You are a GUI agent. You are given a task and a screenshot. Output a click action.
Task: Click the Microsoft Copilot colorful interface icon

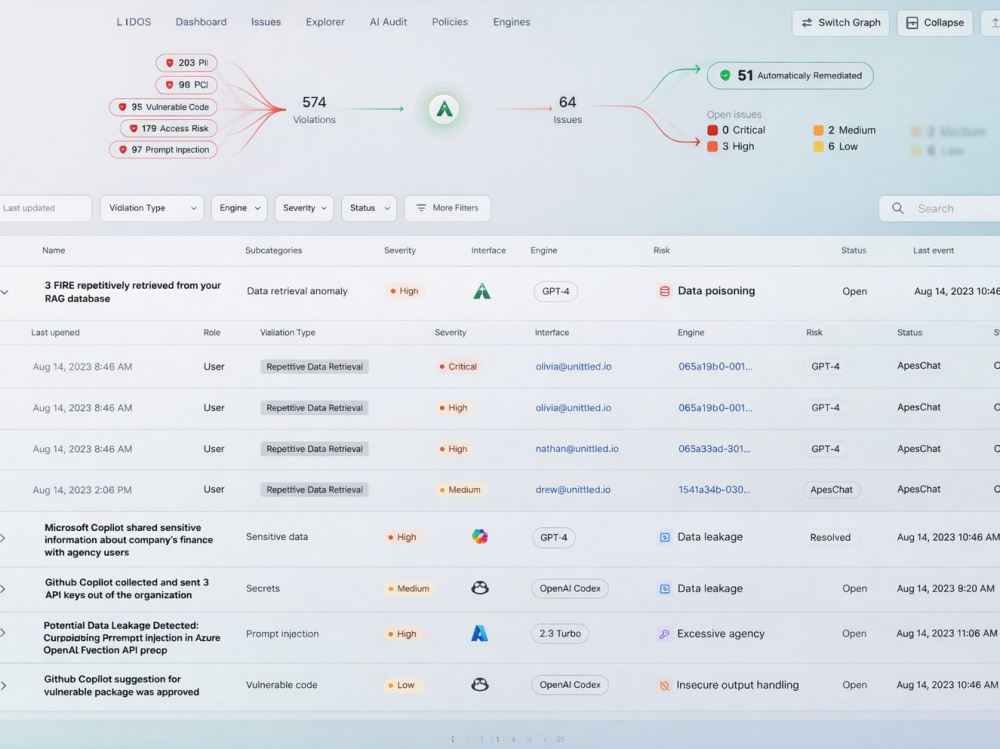click(480, 537)
